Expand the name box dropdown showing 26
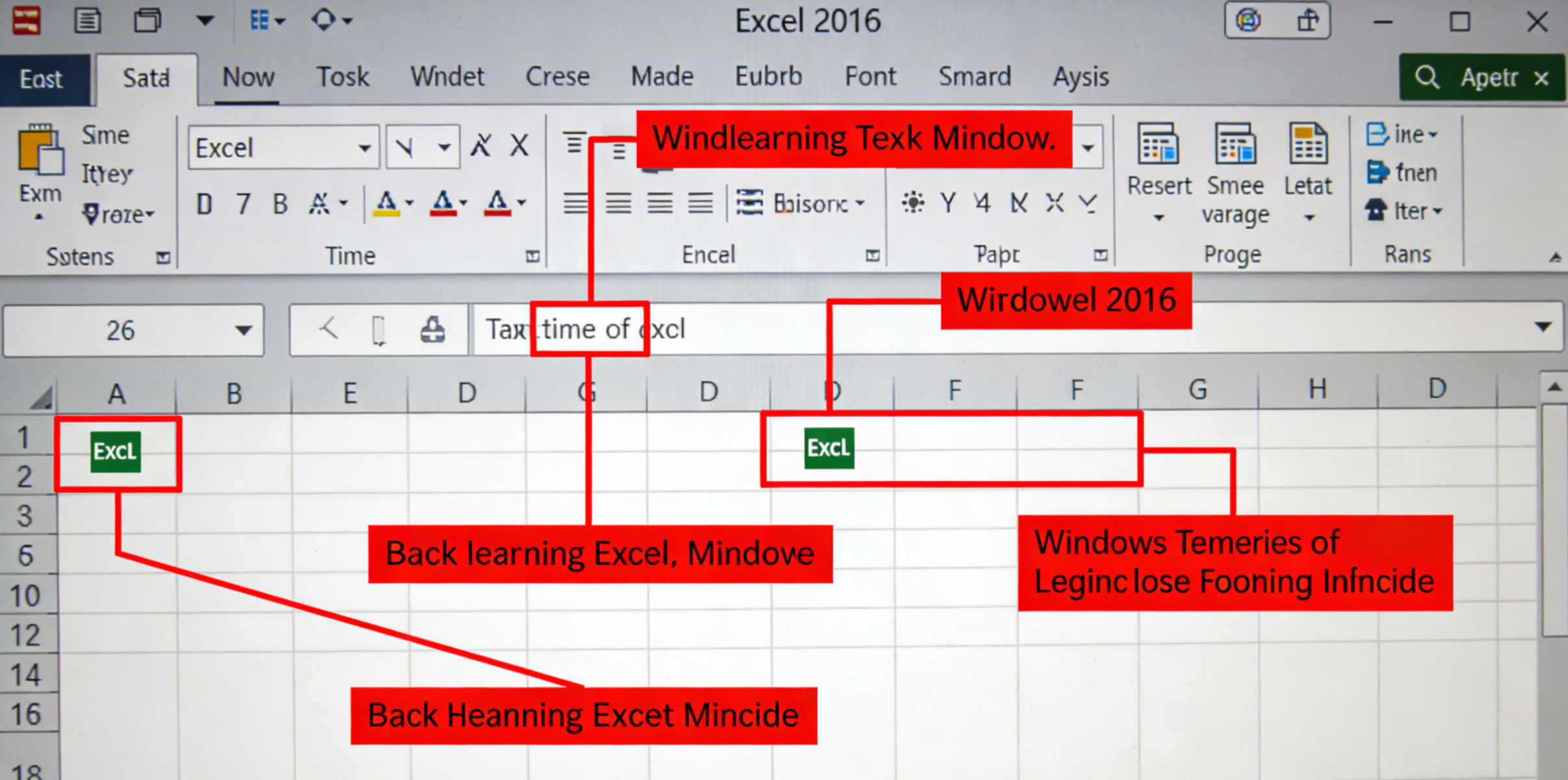Viewport: 1568px width, 780px height. pyautogui.click(x=243, y=330)
